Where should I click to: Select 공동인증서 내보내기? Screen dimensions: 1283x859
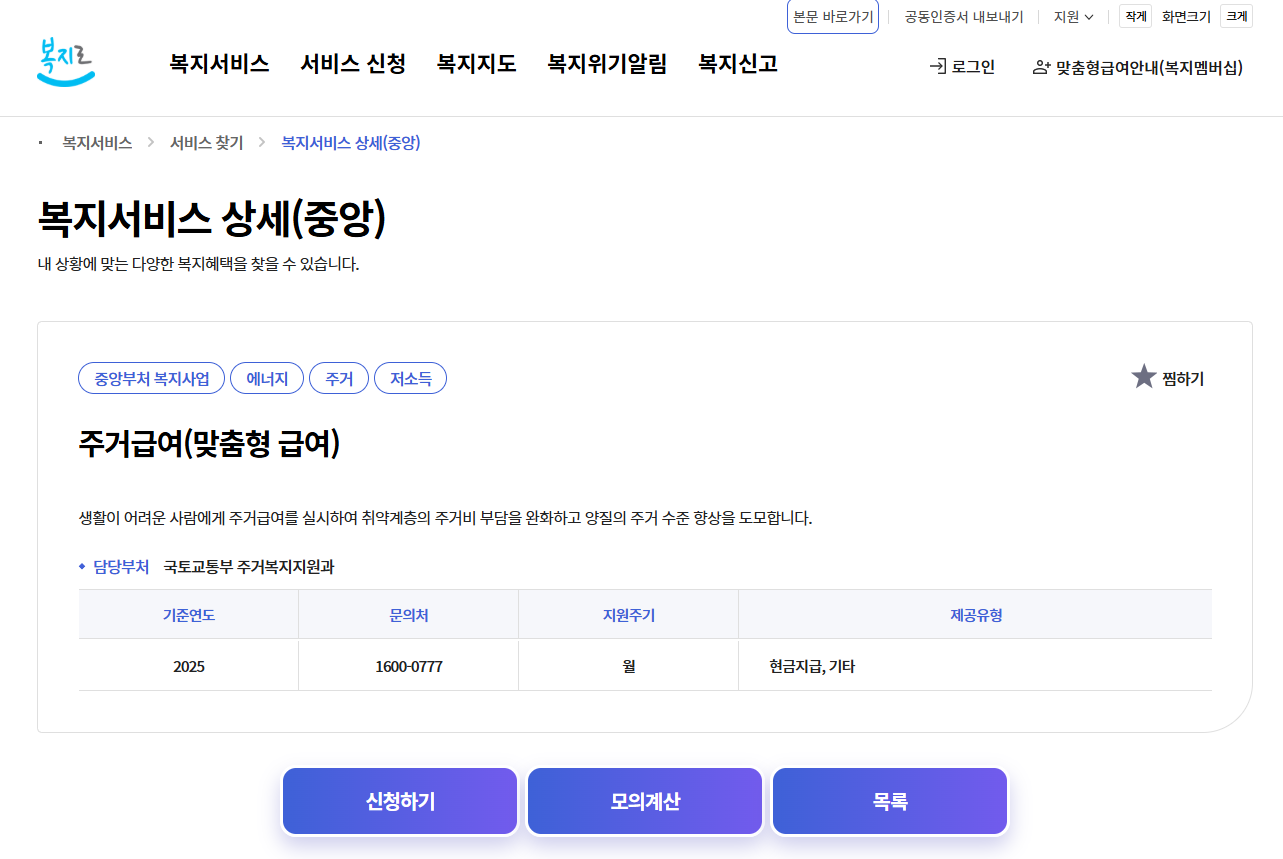(961, 16)
